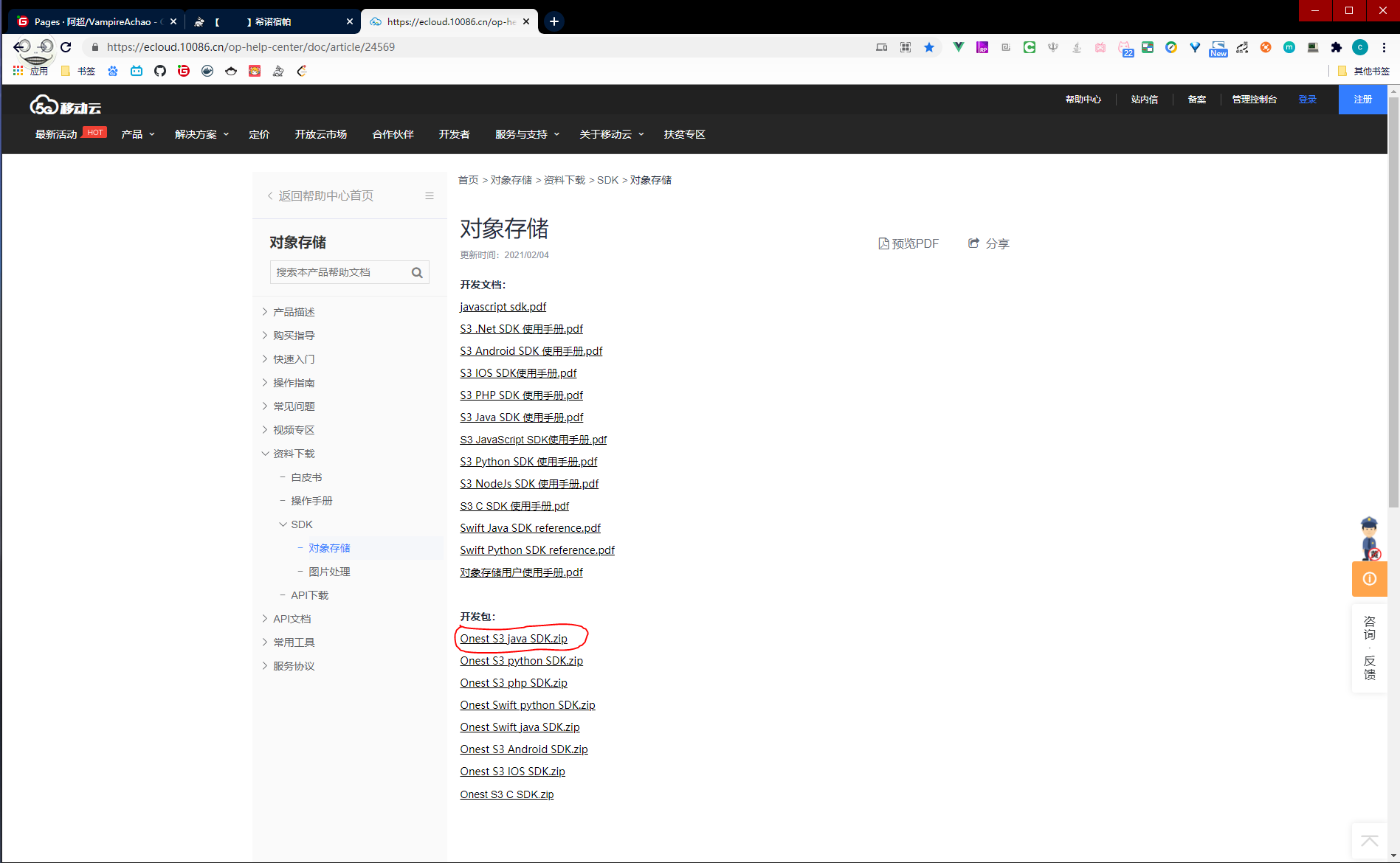Open a new browser tab
1400x863 pixels.
pos(554,21)
